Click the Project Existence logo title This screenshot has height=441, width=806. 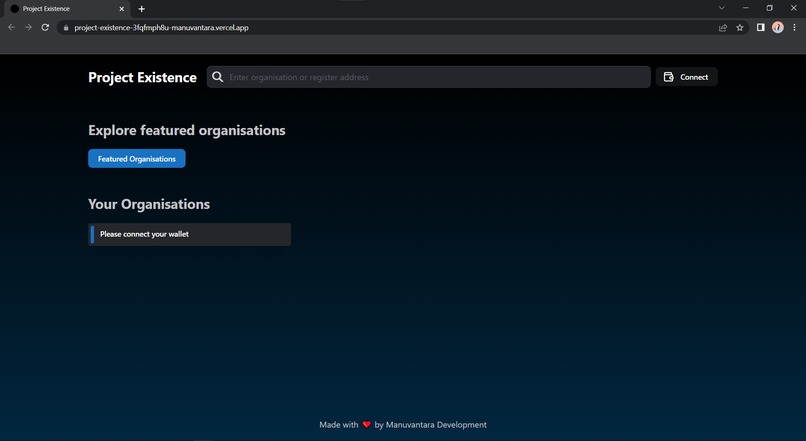coord(142,78)
